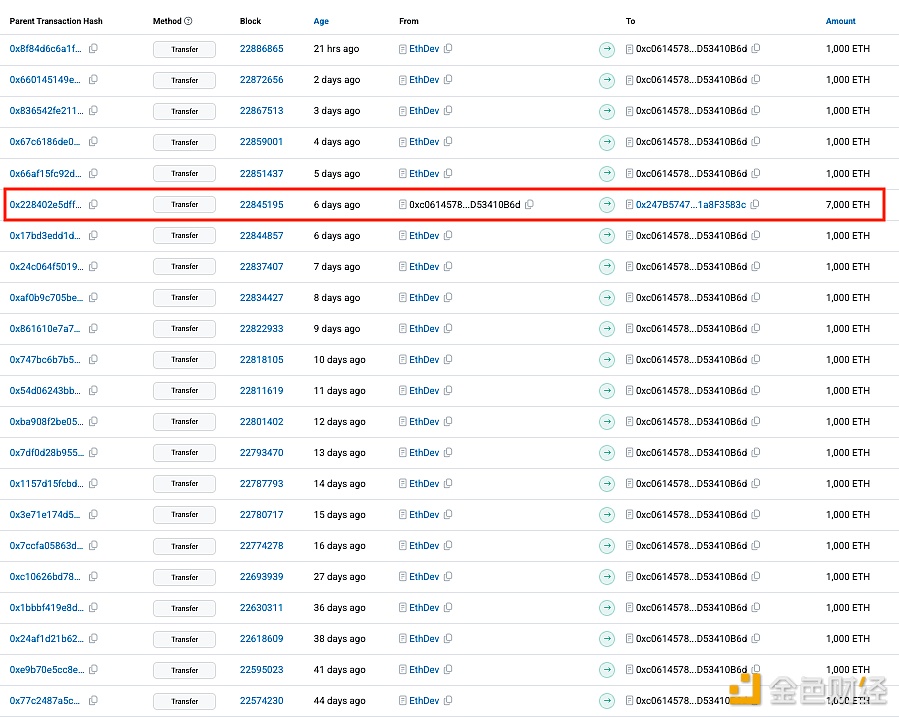Click Transfer button in block 22872656 row
The width and height of the screenshot is (899, 717).
pos(184,80)
